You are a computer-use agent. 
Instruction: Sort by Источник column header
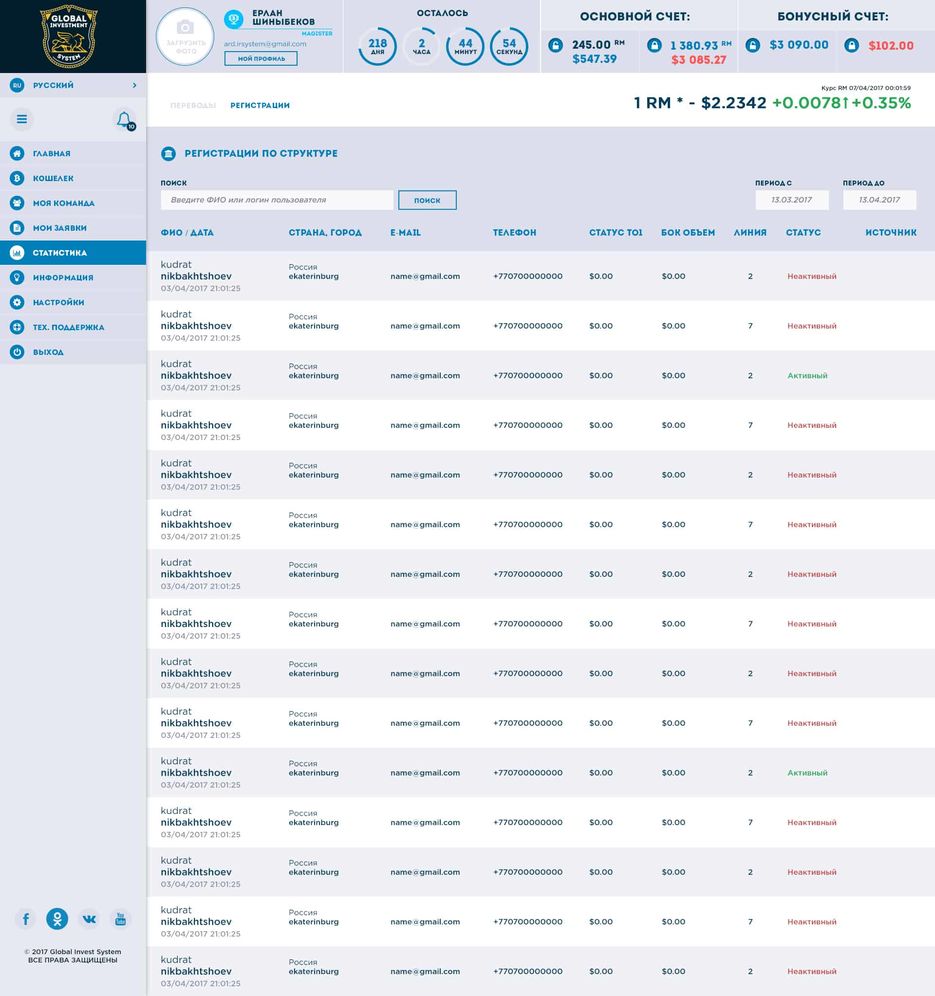891,232
